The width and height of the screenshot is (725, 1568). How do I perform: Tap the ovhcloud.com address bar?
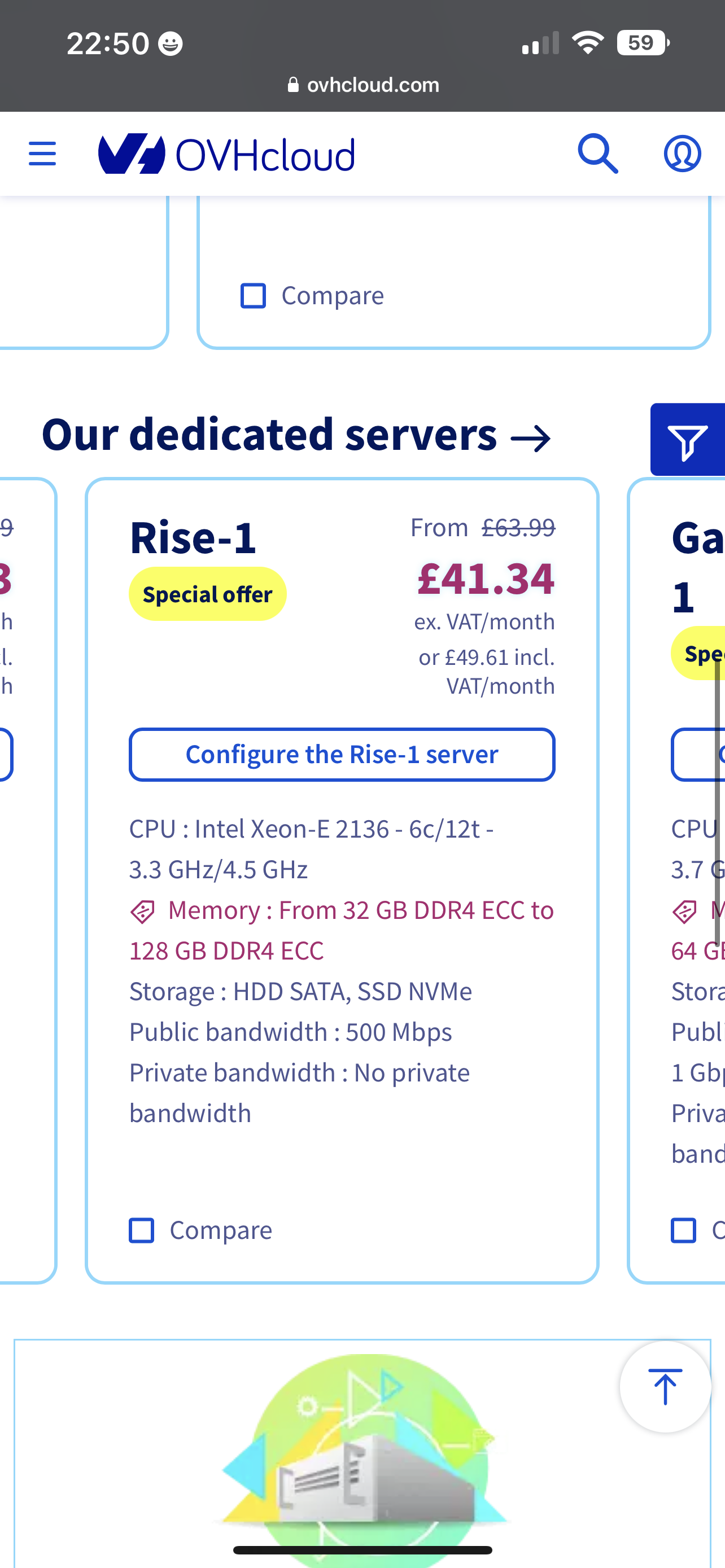(364, 85)
